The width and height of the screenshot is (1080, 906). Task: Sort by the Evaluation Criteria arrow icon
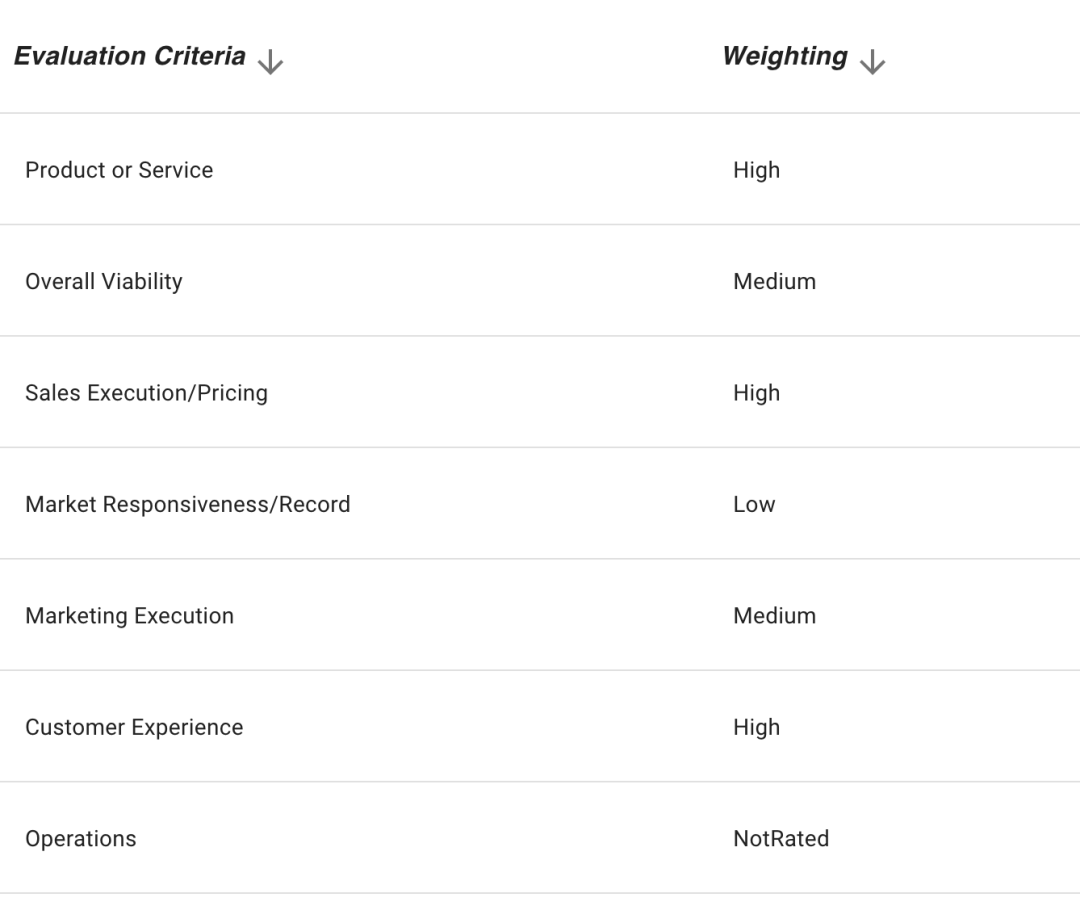270,61
